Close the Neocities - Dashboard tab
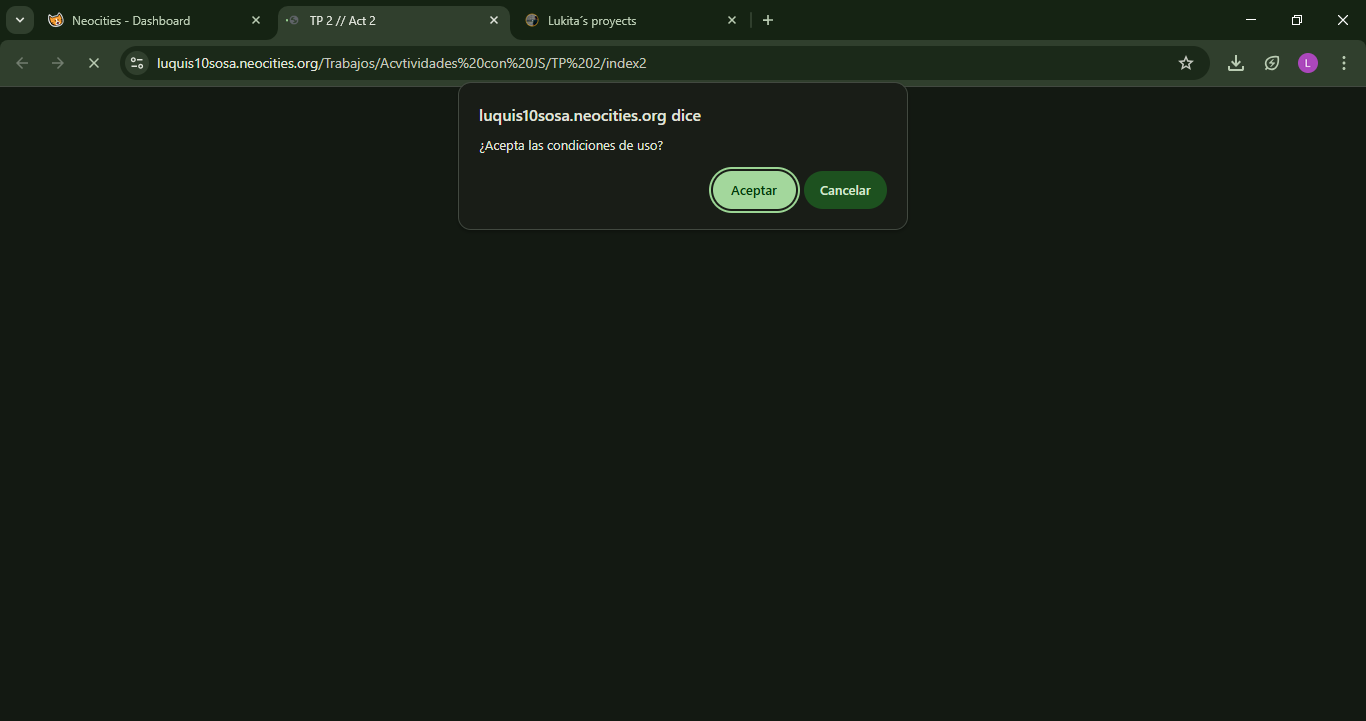This screenshot has height=721, width=1366. pos(256,20)
